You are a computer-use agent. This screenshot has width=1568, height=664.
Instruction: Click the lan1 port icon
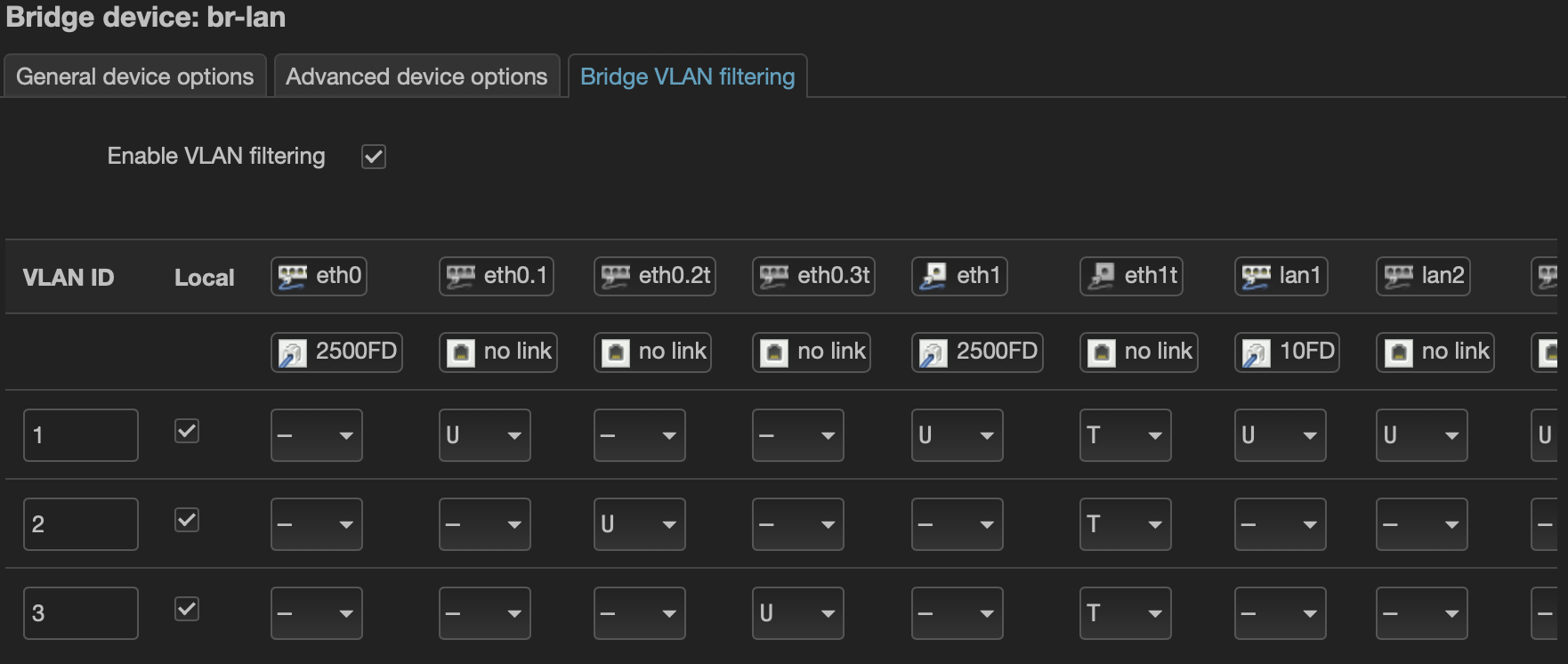click(x=1256, y=276)
